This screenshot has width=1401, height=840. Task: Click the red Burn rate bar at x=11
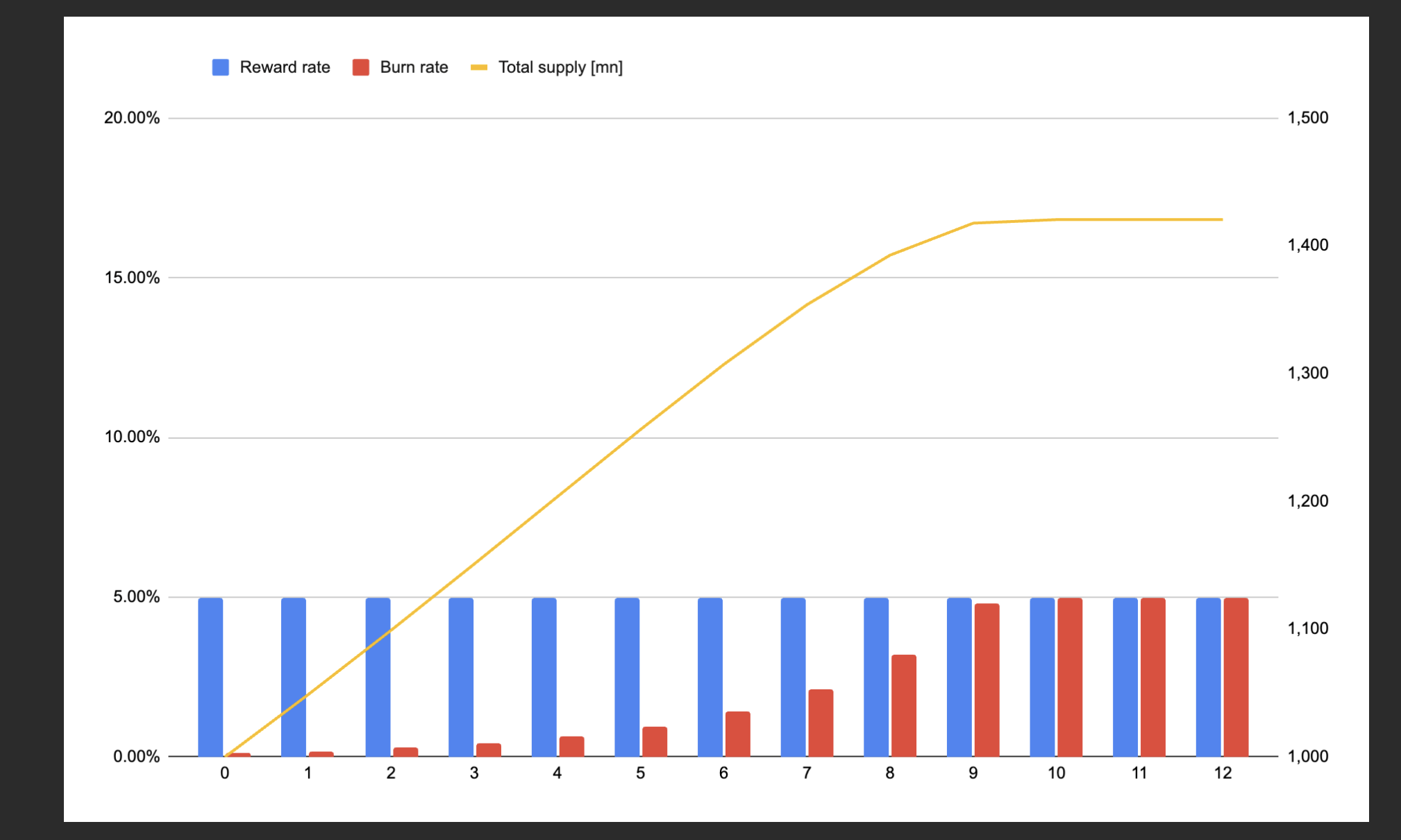coord(1153,677)
